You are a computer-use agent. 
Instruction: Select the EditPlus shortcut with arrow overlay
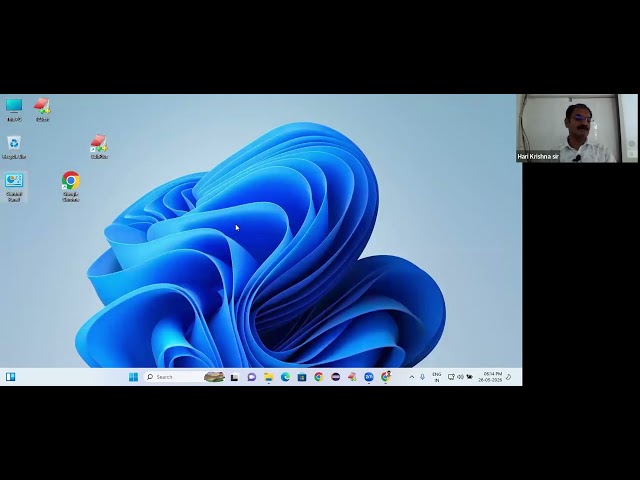tap(99, 147)
